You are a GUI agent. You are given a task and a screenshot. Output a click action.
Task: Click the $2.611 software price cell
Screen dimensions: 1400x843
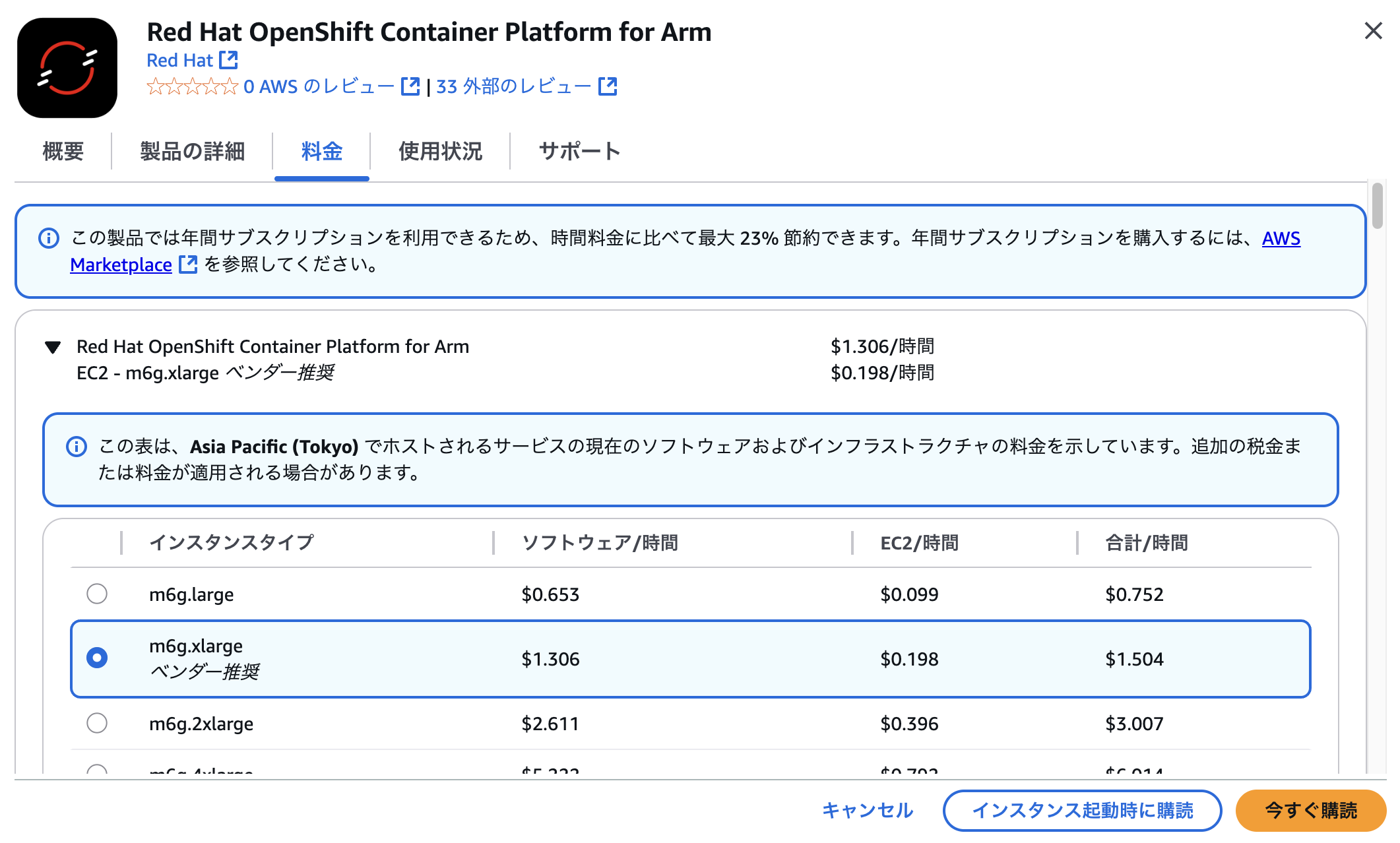coord(550,724)
